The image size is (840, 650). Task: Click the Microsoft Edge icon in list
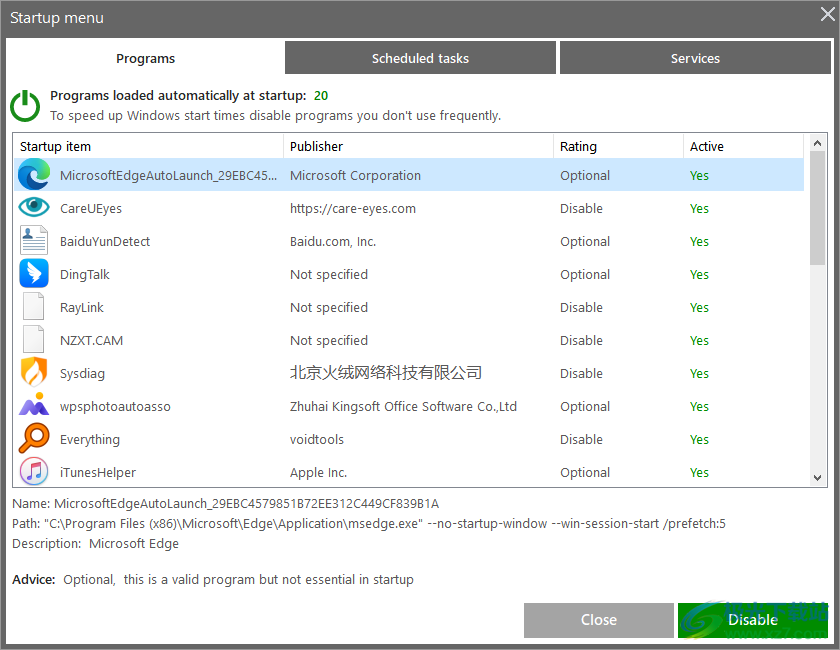point(34,175)
